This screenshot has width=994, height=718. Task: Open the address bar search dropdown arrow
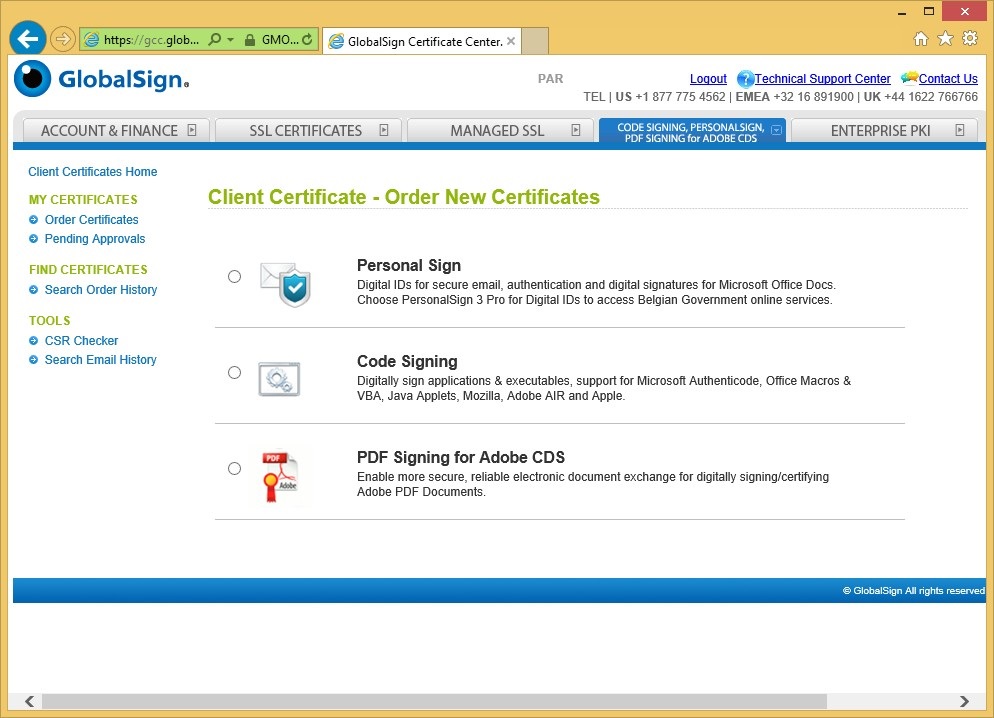click(231, 40)
